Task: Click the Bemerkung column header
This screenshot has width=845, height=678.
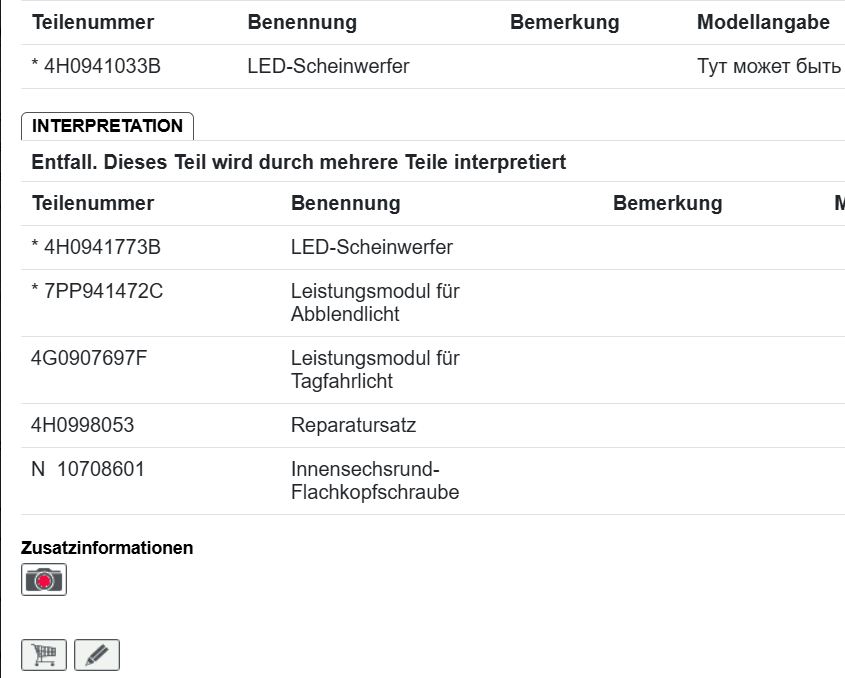Action: (x=565, y=22)
